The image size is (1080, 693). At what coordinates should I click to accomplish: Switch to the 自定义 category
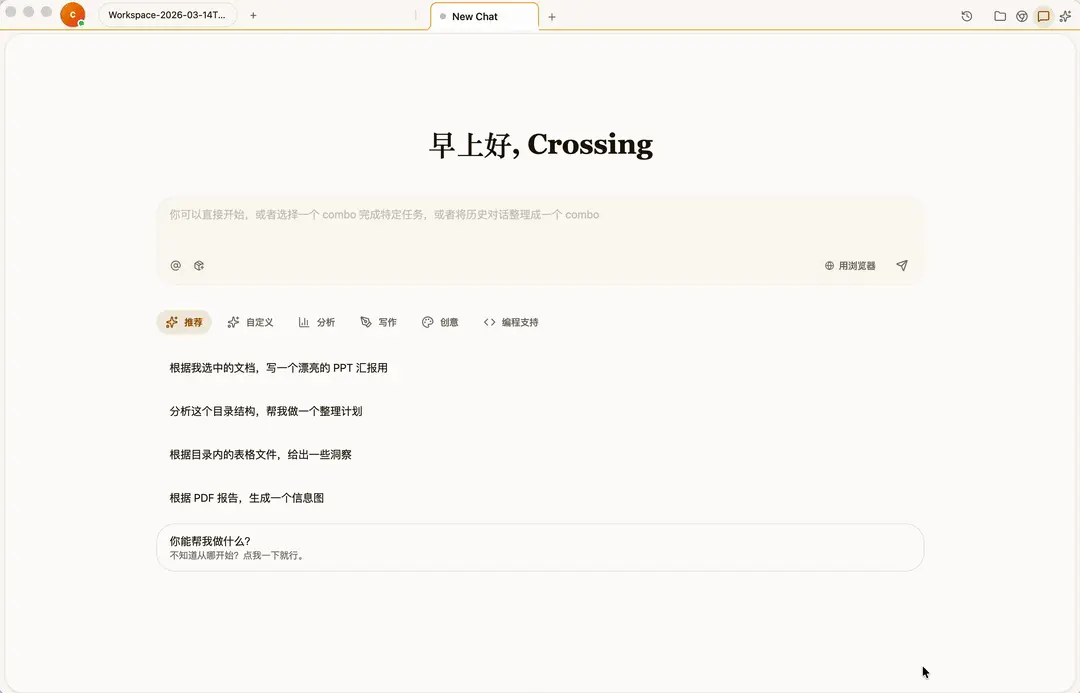[250, 322]
